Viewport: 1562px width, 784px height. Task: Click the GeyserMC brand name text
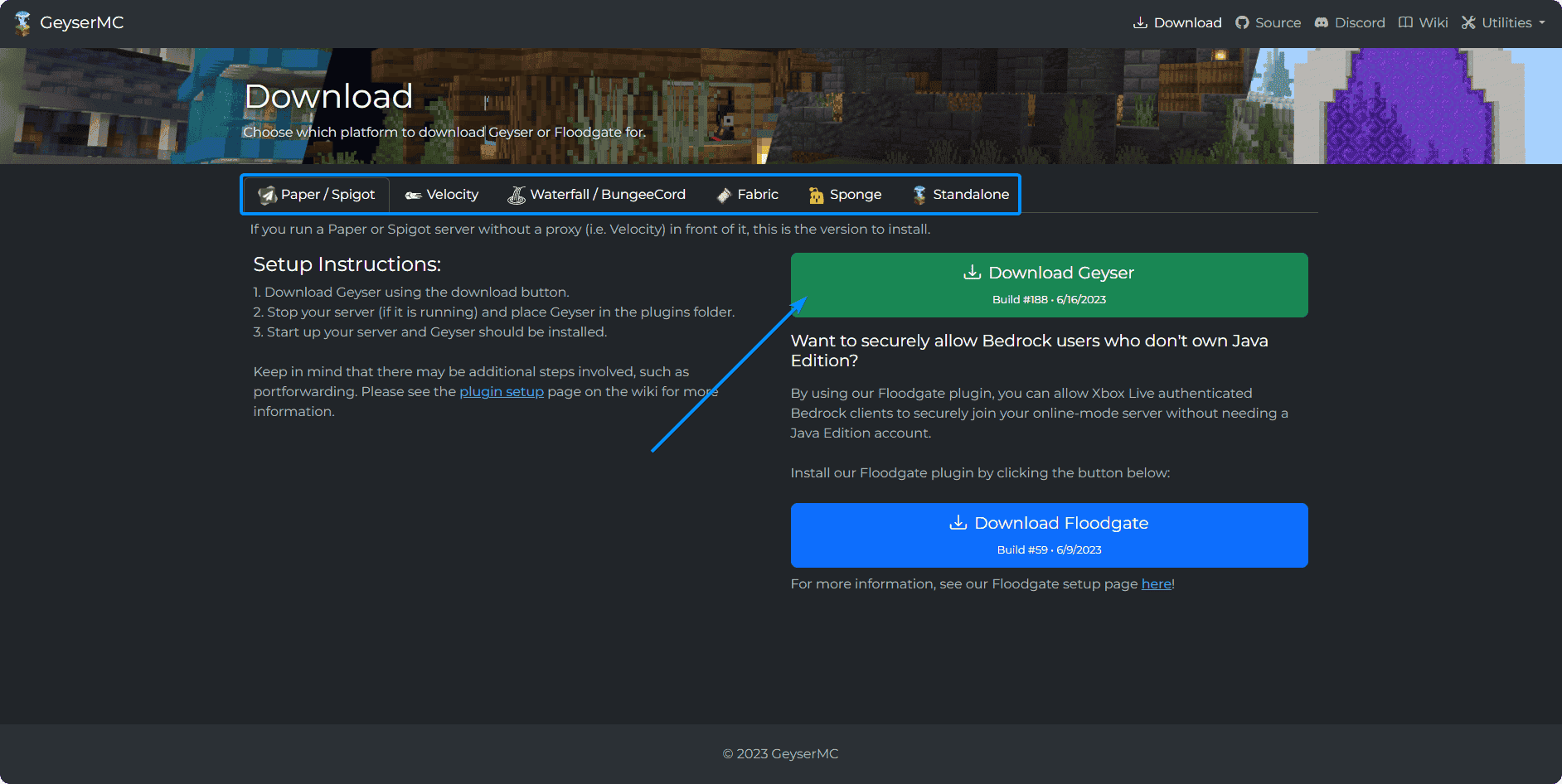(x=82, y=23)
